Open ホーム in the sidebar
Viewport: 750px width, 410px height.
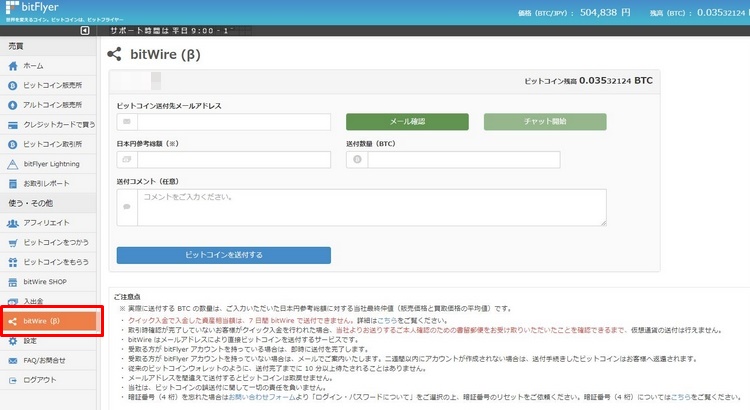[x=48, y=66]
